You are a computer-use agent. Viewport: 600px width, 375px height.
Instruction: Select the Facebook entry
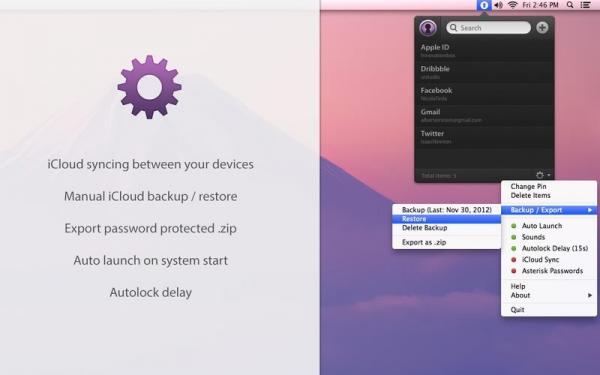coord(484,94)
